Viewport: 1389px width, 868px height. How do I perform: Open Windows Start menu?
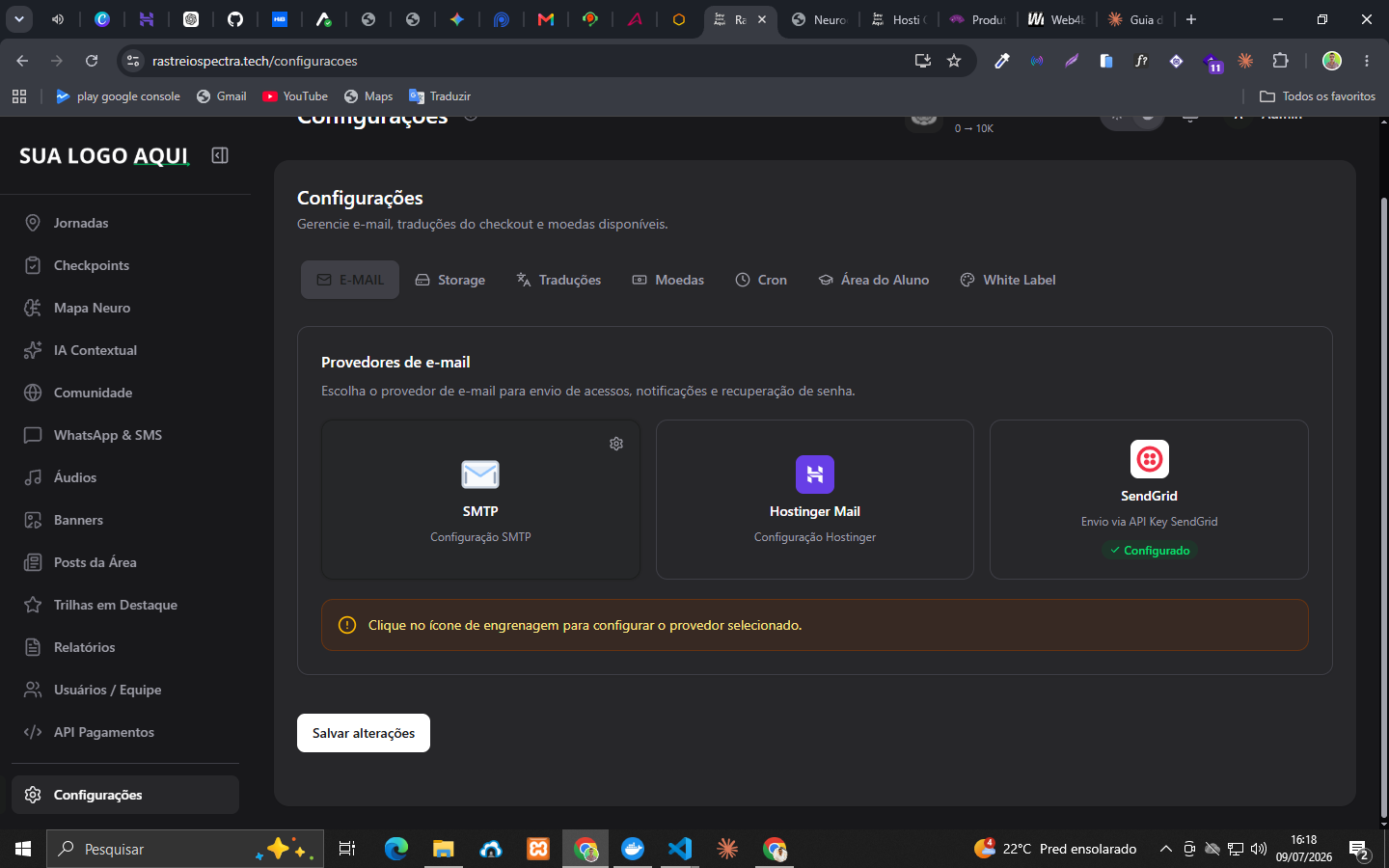tap(23, 849)
